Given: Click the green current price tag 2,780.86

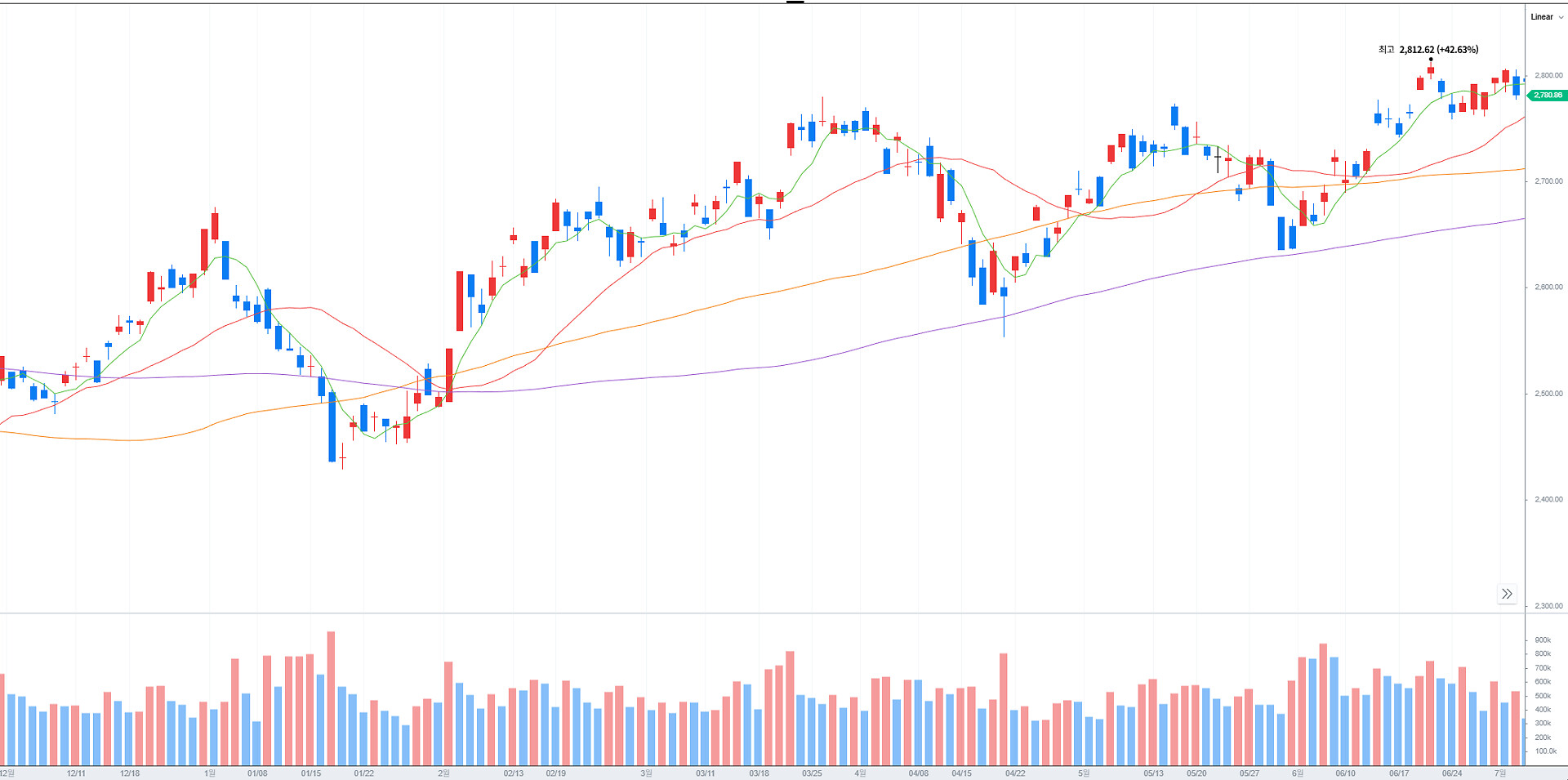Looking at the screenshot, I should (x=1547, y=96).
